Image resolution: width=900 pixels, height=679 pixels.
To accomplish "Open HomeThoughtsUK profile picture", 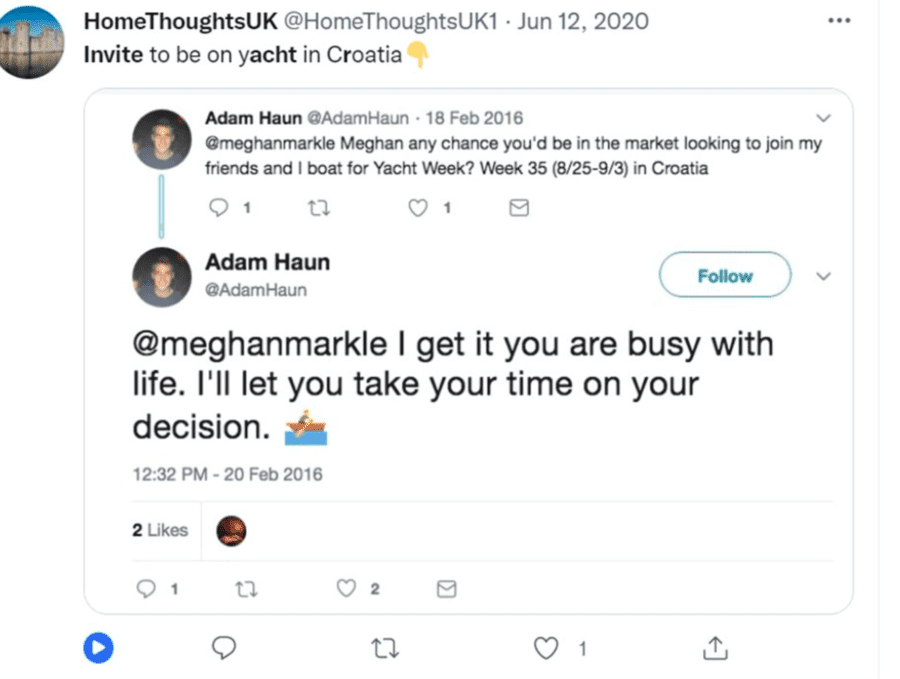I will coord(32,41).
